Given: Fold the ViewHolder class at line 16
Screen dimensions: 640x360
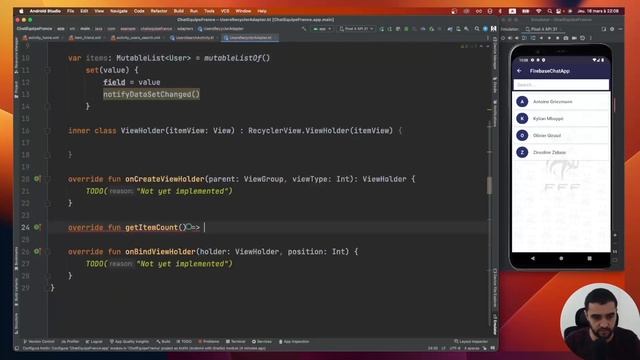Looking at the screenshot, I should (x=47, y=131).
